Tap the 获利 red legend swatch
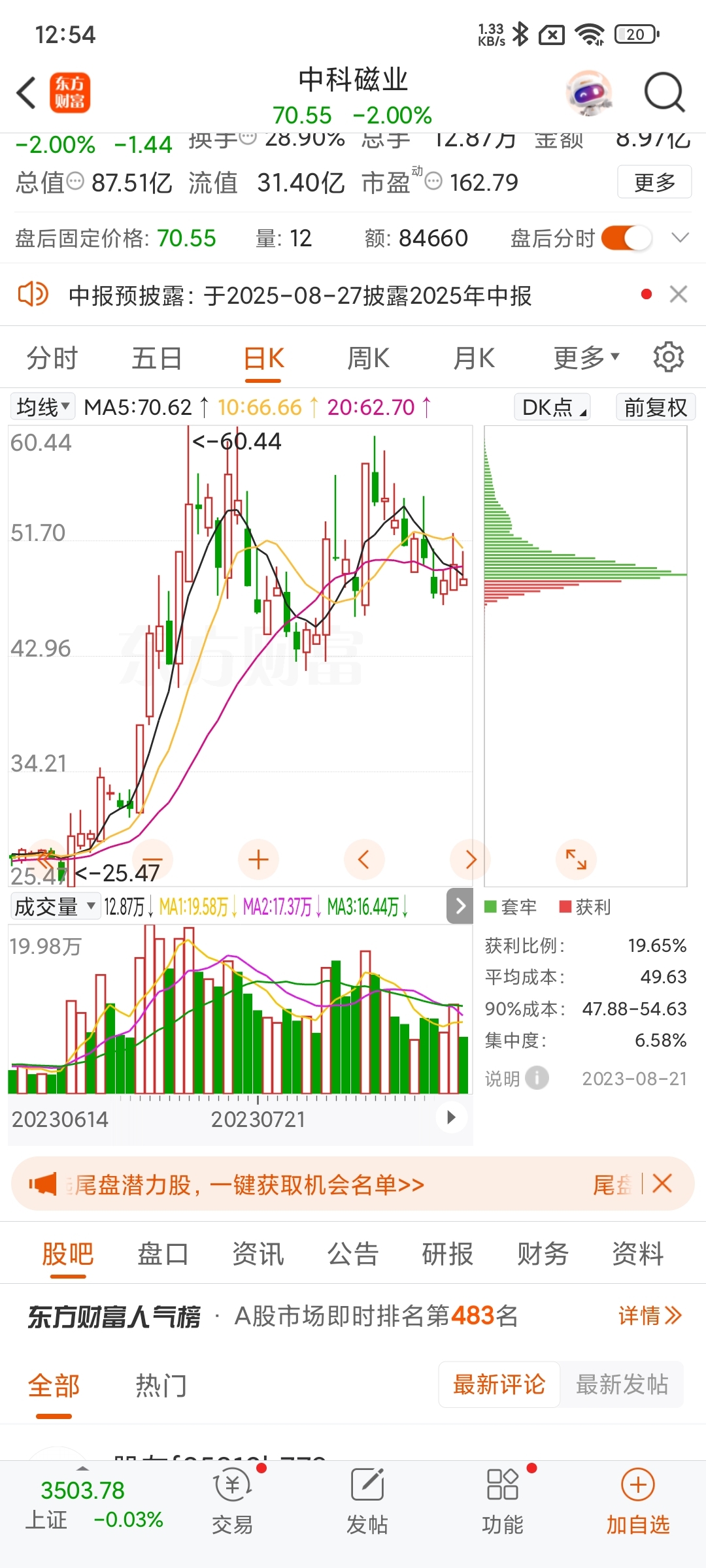The image size is (706, 1568). pyautogui.click(x=565, y=907)
